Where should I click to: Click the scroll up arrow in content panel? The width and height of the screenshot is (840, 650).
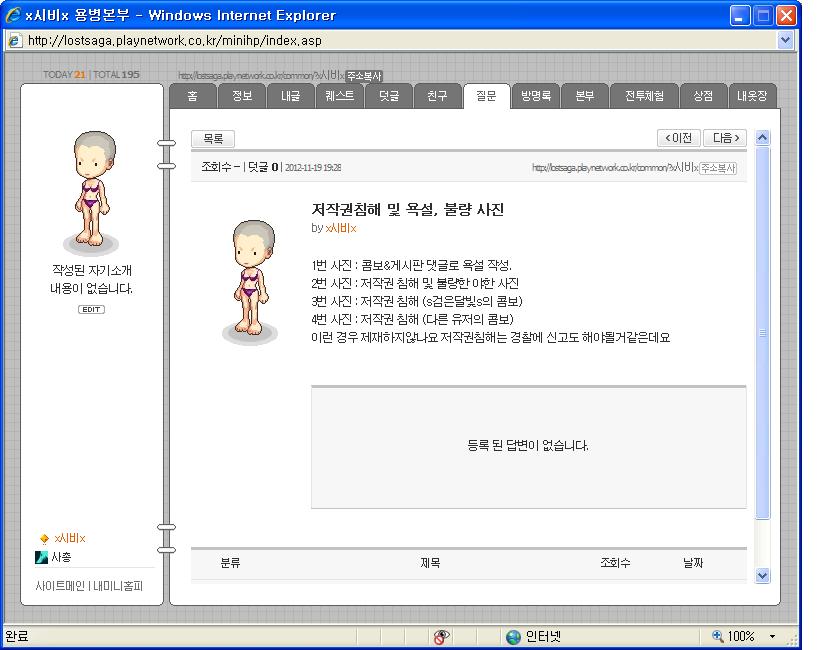[762, 138]
